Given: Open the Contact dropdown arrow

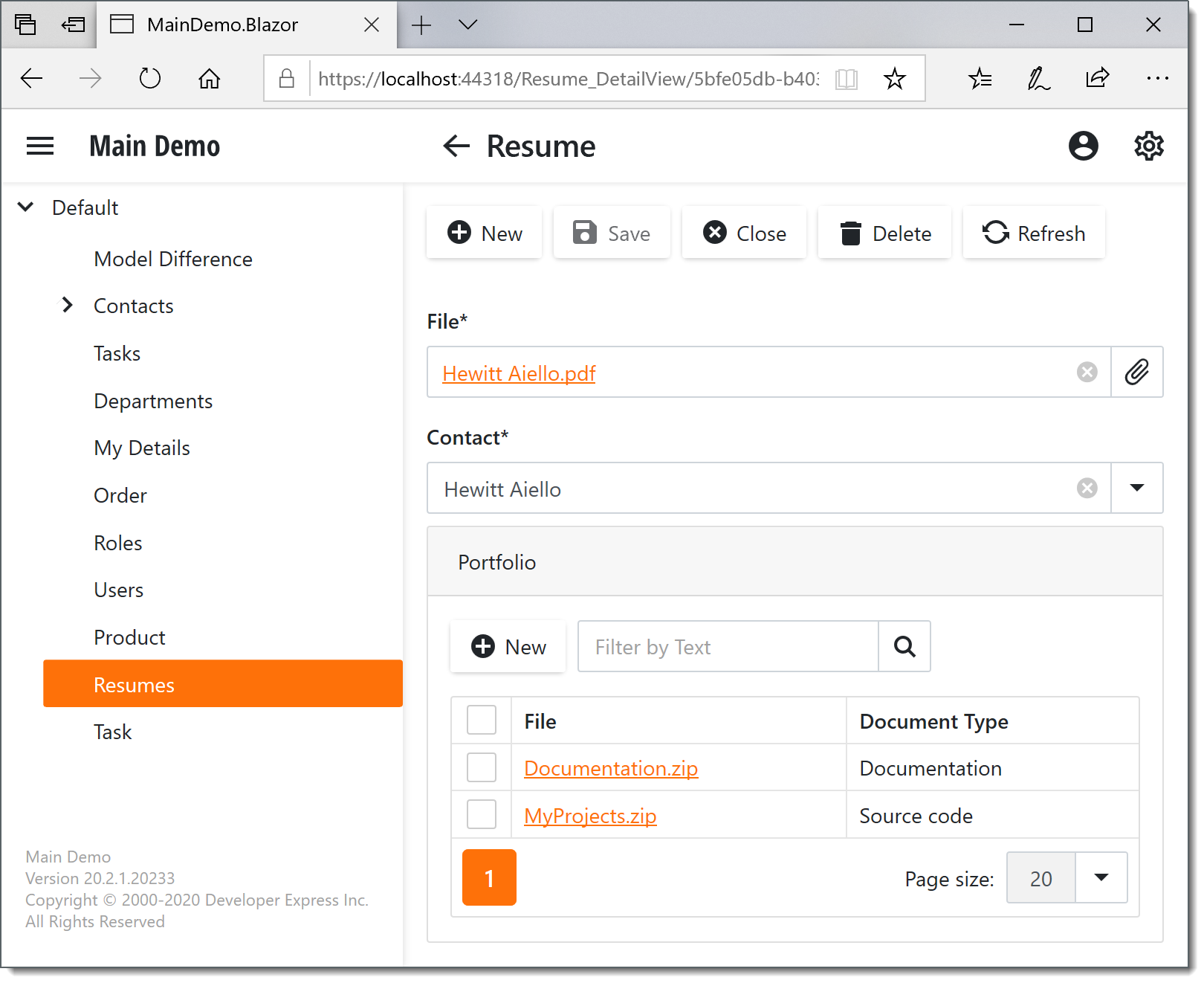Looking at the screenshot, I should tap(1136, 489).
